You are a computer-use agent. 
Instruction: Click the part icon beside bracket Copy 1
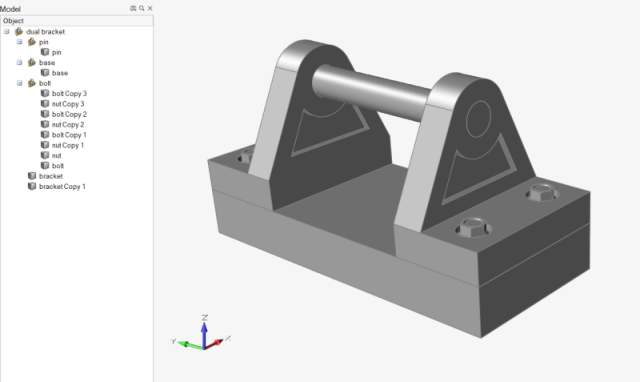point(32,186)
